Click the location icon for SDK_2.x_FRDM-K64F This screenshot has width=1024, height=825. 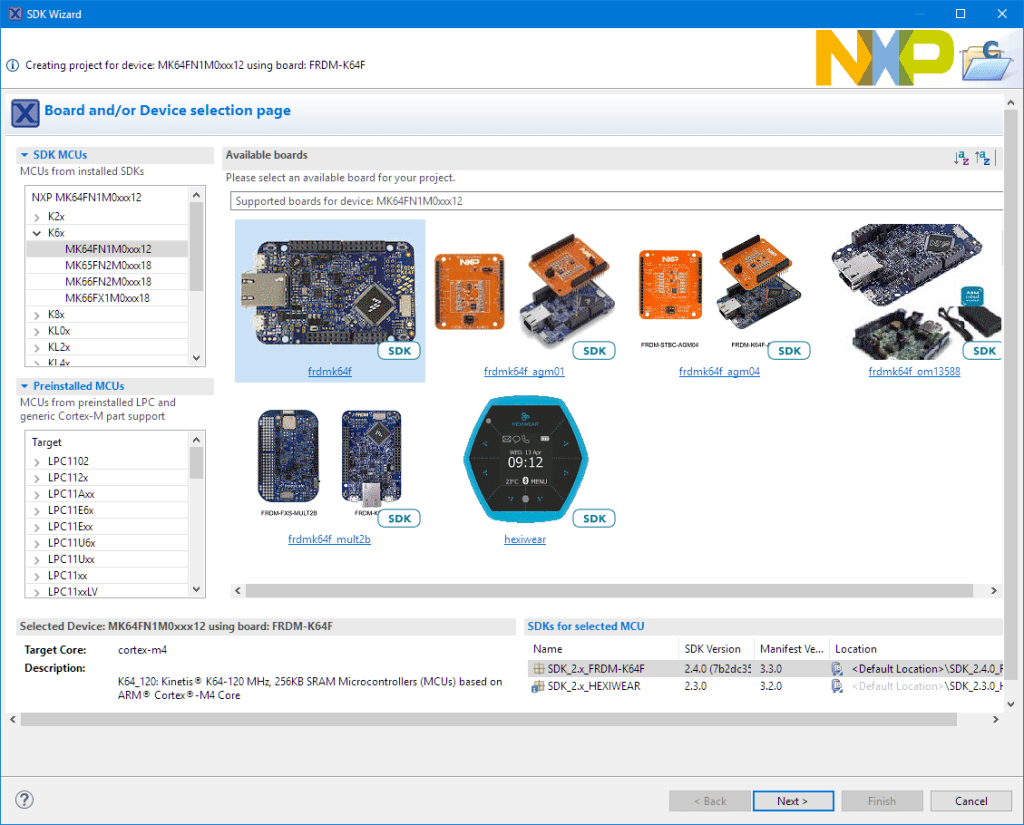click(837, 668)
